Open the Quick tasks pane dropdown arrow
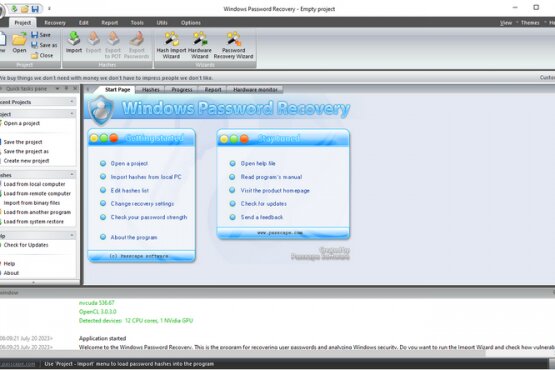This screenshot has width=555, height=370. 57,89
